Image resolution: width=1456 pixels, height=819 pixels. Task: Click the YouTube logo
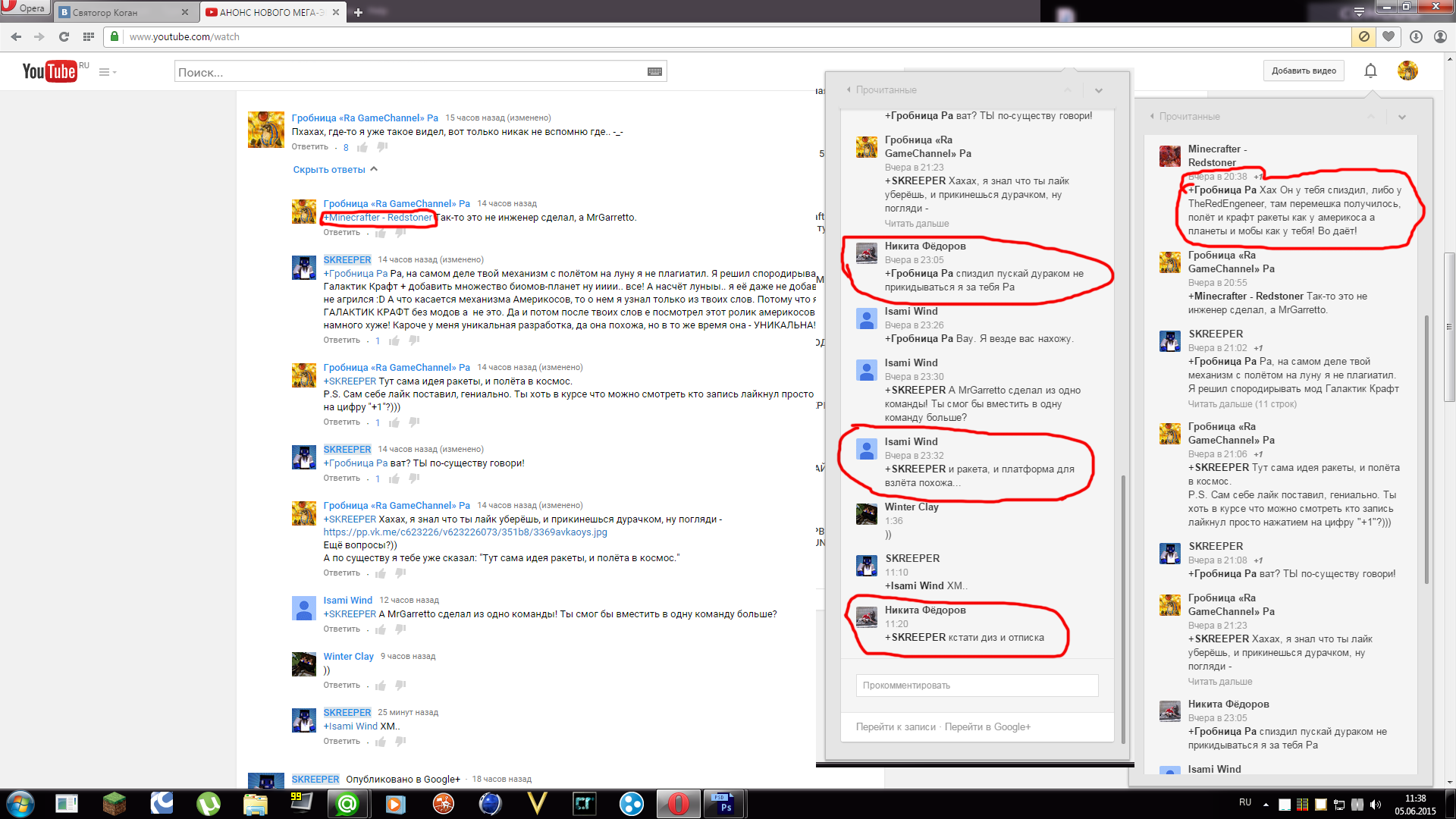[x=50, y=71]
